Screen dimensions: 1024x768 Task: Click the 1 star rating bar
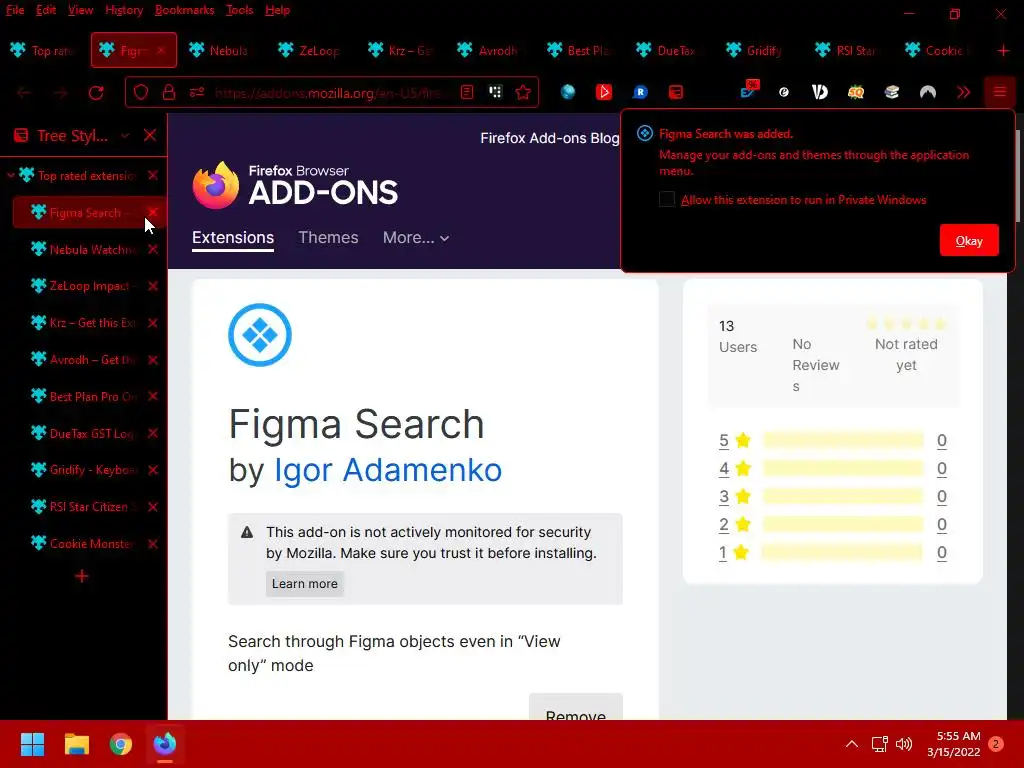(x=842, y=552)
